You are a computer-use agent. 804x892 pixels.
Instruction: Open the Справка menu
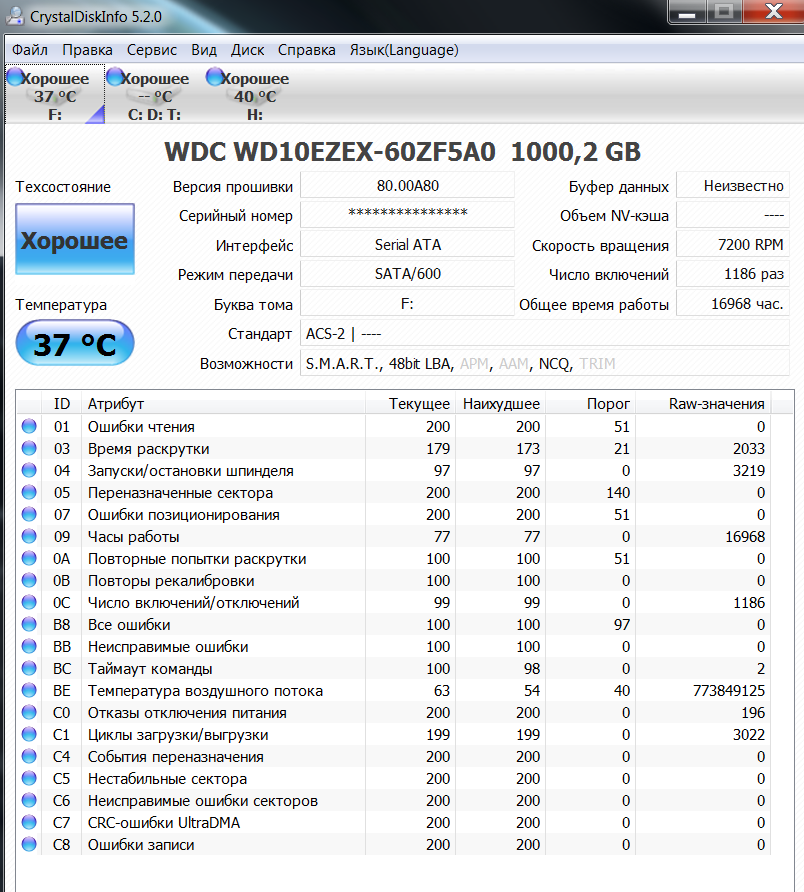307,50
